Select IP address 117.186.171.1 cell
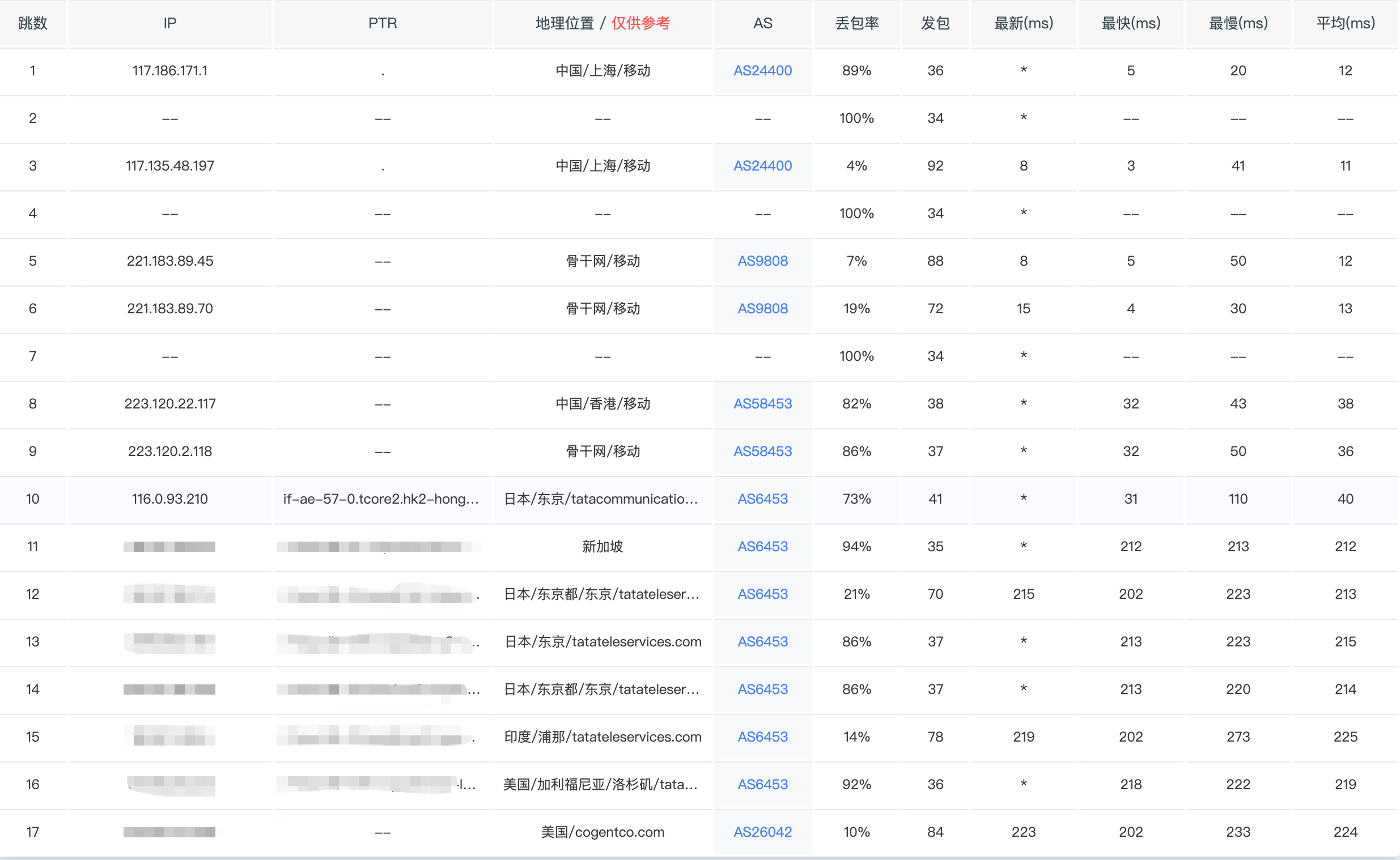The width and height of the screenshot is (1400, 860). (x=169, y=70)
